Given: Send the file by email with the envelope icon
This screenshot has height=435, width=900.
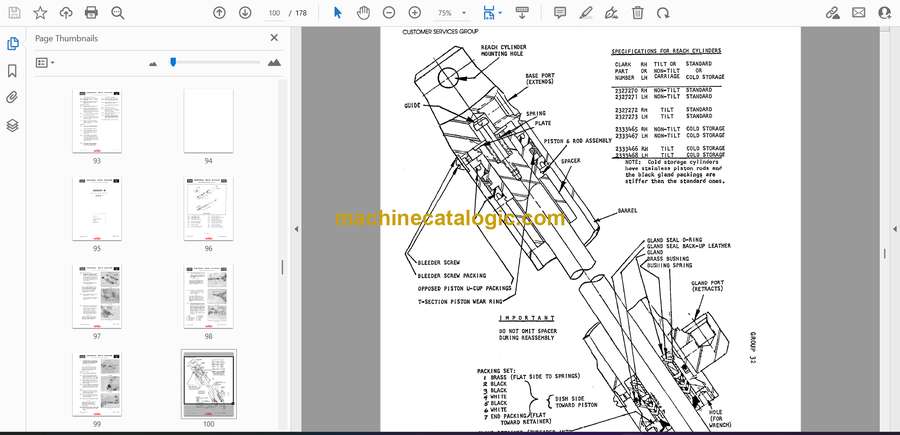Looking at the screenshot, I should coord(859,13).
